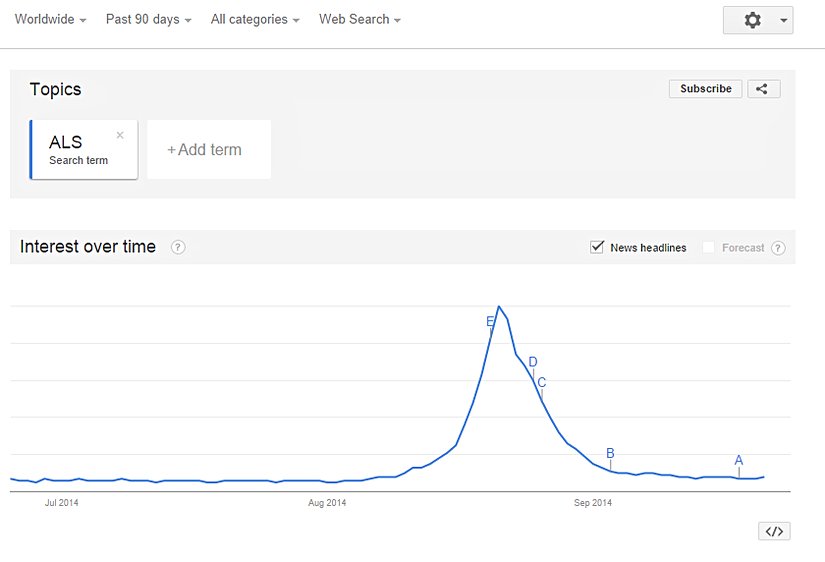
Task: Click news headline marker C
Action: 542,382
